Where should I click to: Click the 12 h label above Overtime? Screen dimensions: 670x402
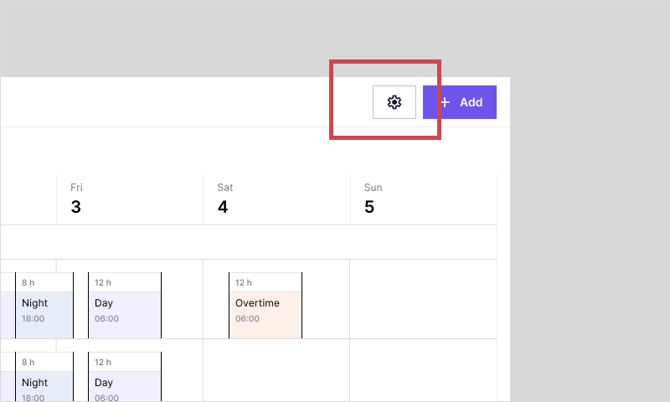coord(244,283)
